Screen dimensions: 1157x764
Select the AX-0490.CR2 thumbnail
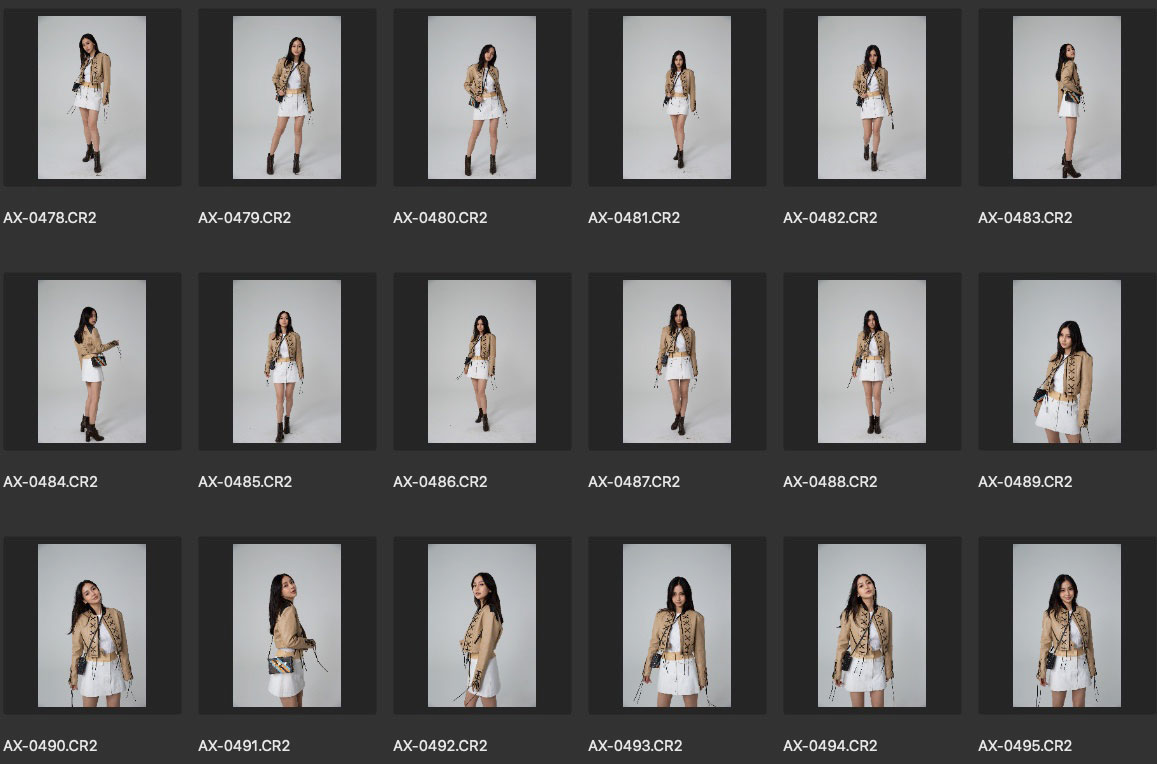92,626
